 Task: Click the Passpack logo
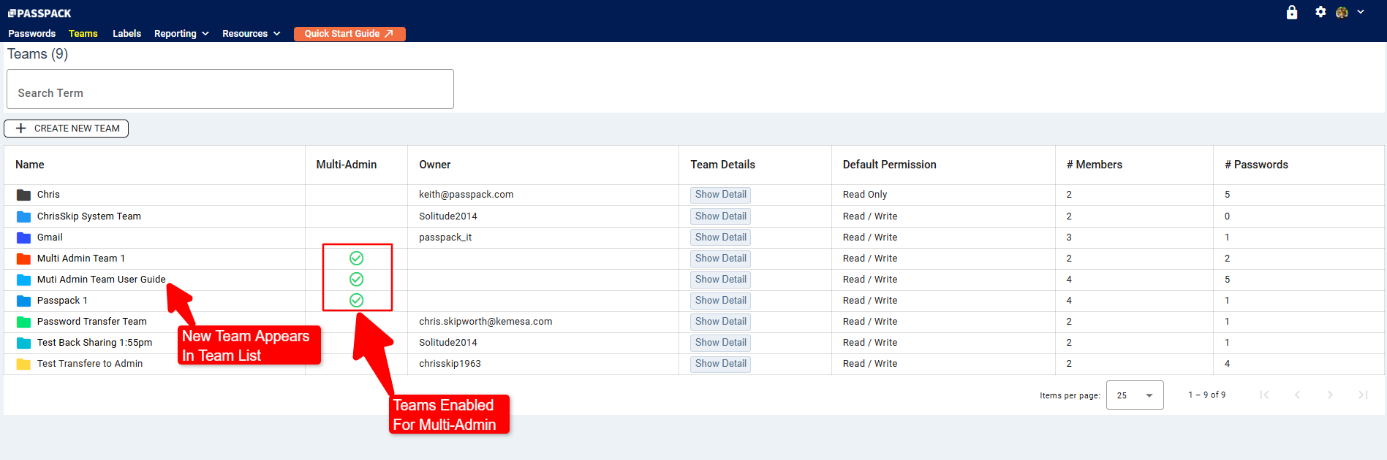pyautogui.click(x=39, y=13)
